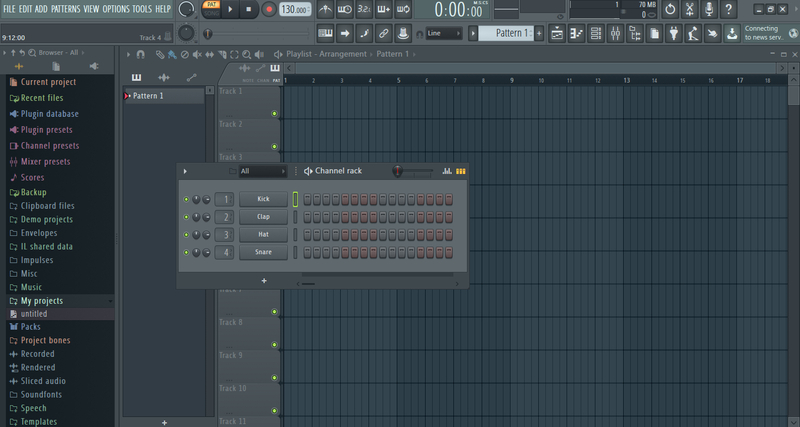
Task: Toggle step sequencer view icon in Channel rack
Action: coord(461,171)
